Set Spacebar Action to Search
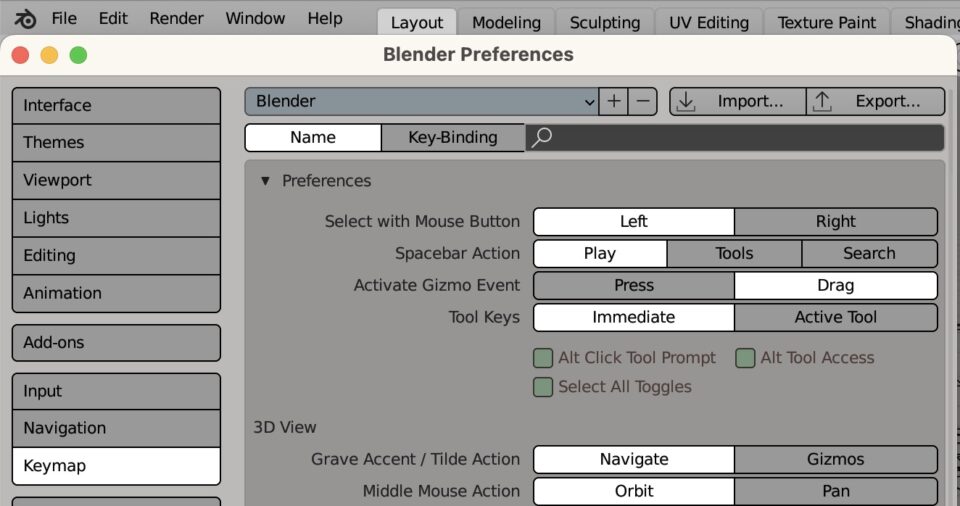 [x=868, y=254]
